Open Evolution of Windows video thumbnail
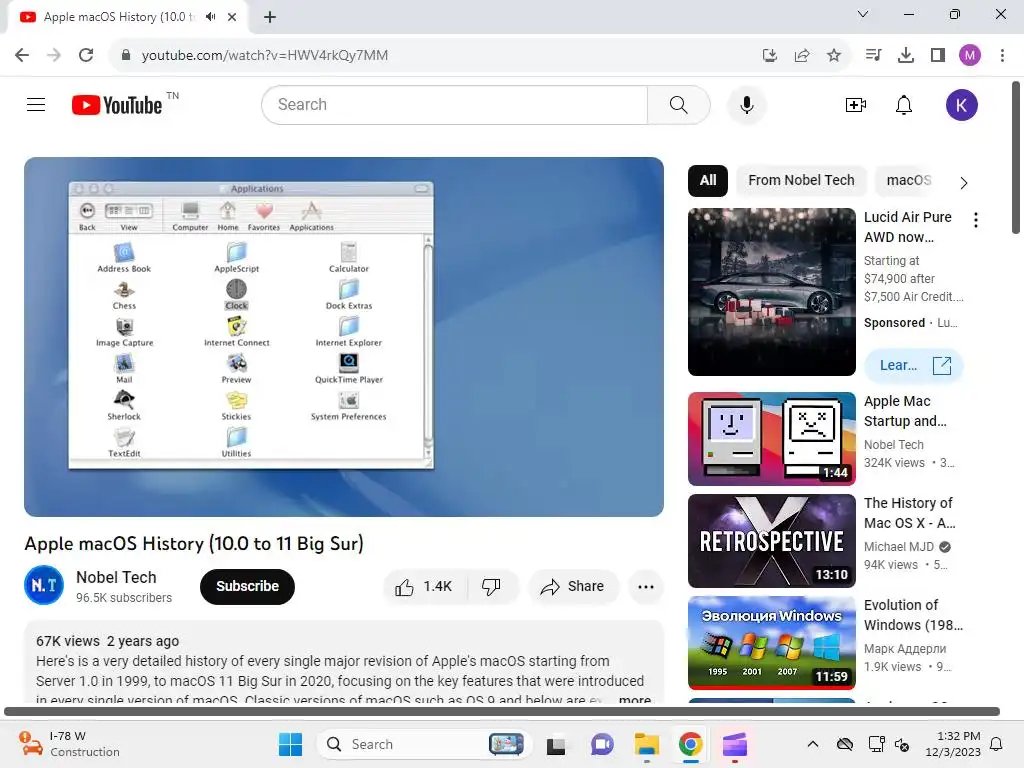Viewport: 1024px width, 768px height. 772,643
